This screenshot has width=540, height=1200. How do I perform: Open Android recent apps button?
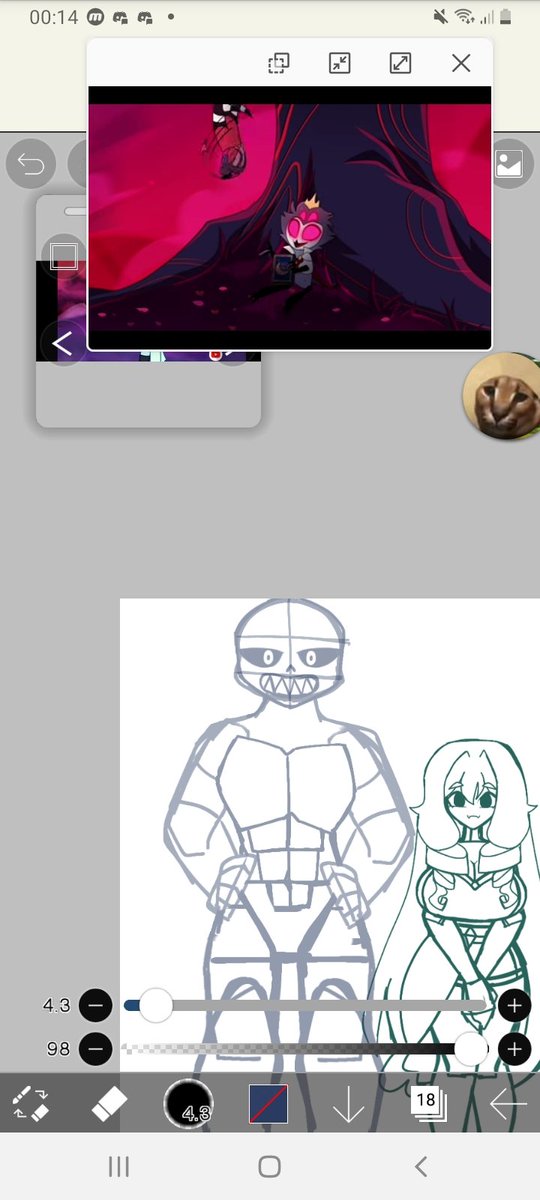pyautogui.click(x=119, y=1166)
